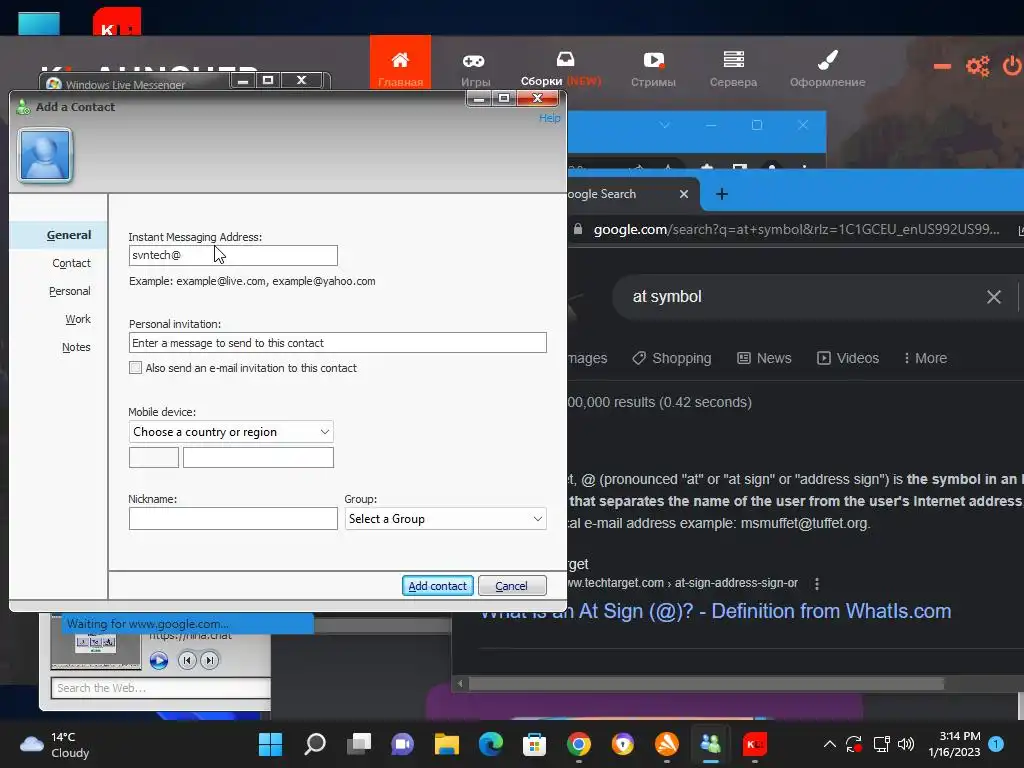Click the at symbol Google search box

tap(803, 296)
